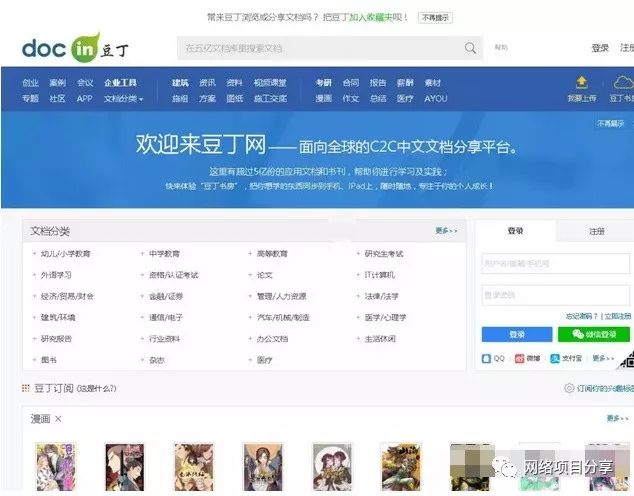Open the 汽车/机械/制造 category
Screen dimensions: 634x496
point(283,317)
